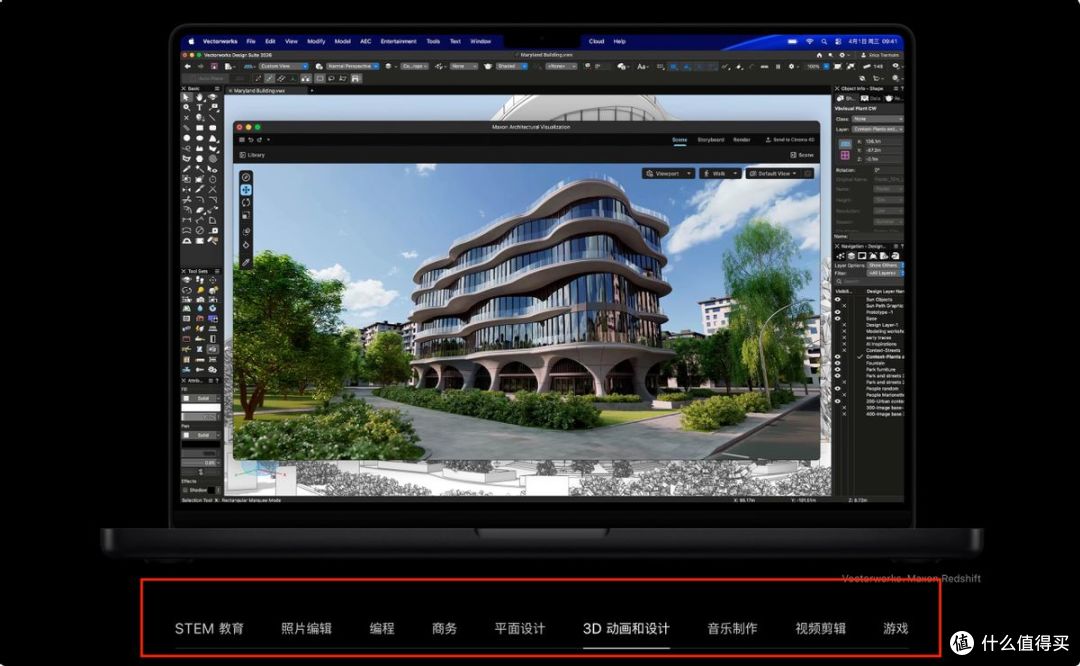Open the Filter All Layers dropdown
Image resolution: width=1080 pixels, height=666 pixels.
tap(884, 273)
